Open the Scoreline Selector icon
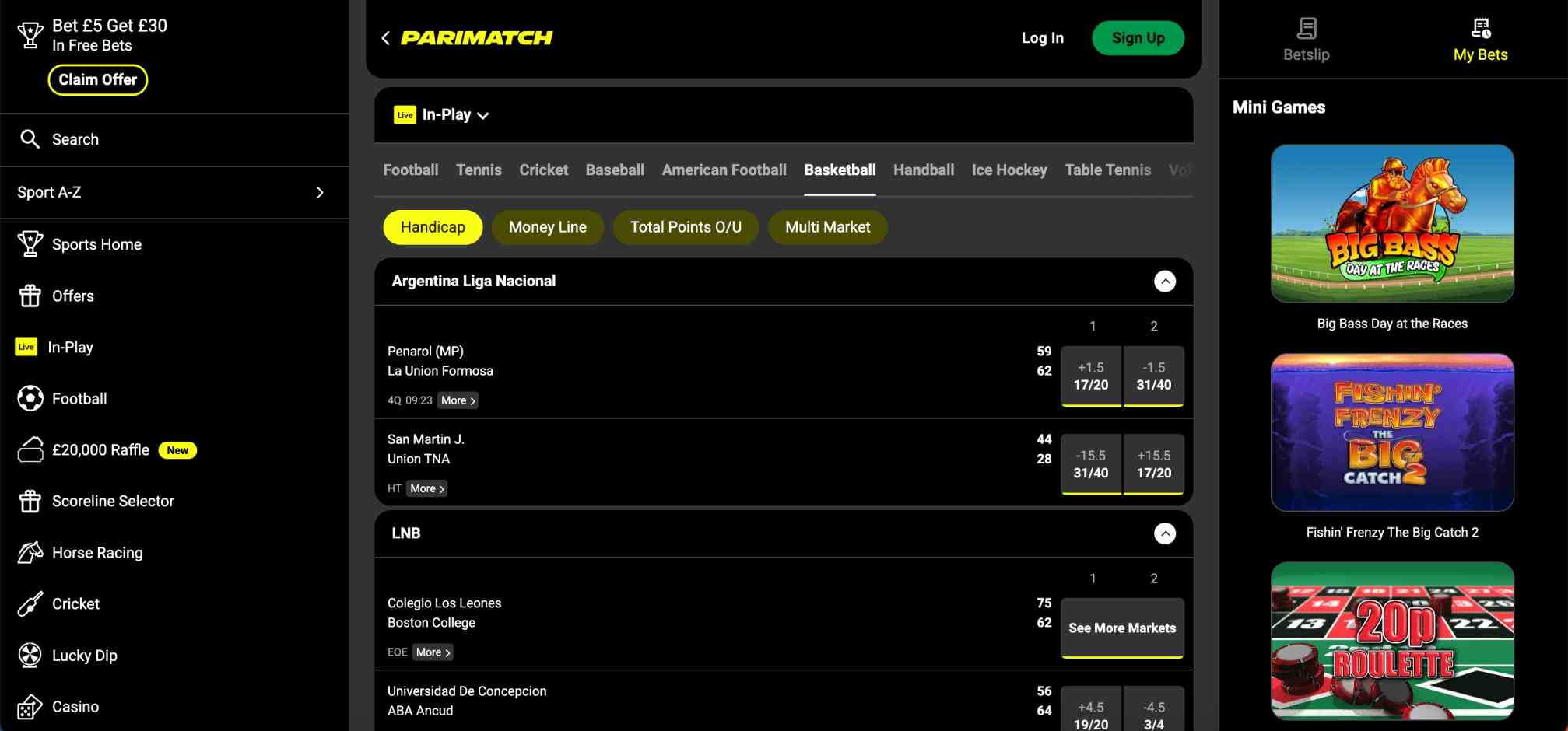The image size is (1568, 731). click(29, 501)
